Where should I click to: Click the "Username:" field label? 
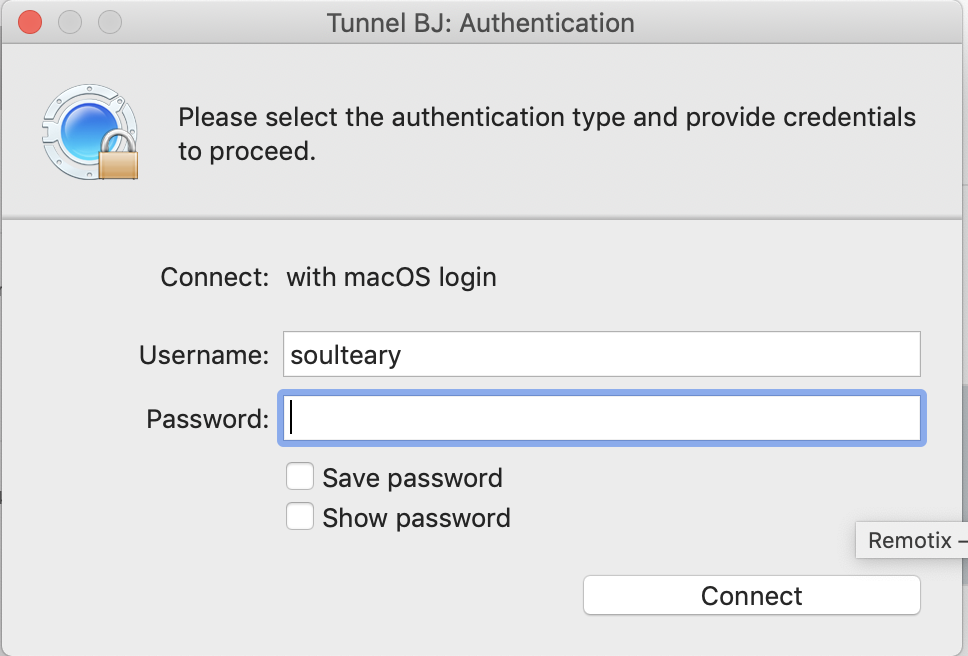[x=204, y=355]
